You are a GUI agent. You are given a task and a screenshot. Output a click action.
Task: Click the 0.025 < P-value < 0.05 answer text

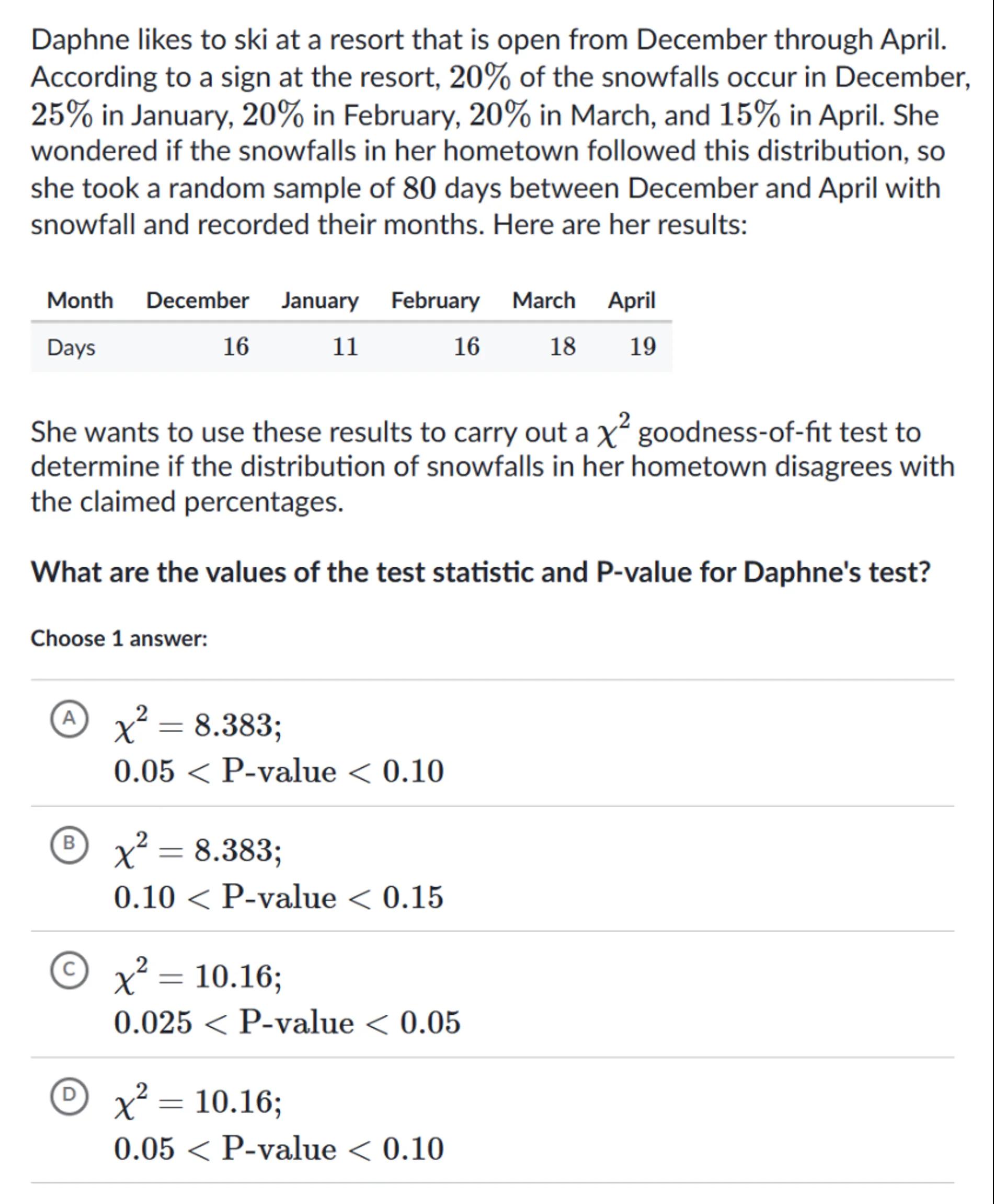[287, 1023]
